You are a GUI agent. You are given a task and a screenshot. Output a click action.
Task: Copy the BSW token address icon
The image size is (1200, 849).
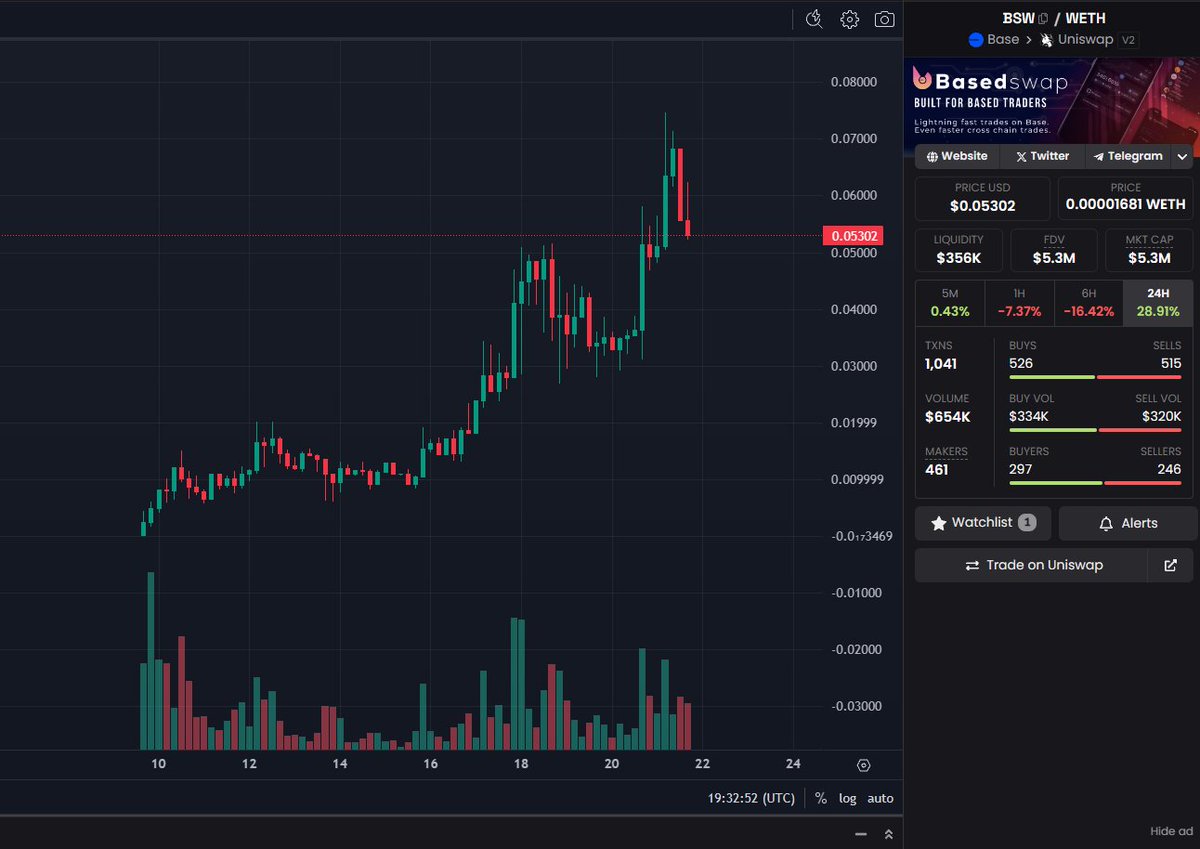pyautogui.click(x=1043, y=18)
